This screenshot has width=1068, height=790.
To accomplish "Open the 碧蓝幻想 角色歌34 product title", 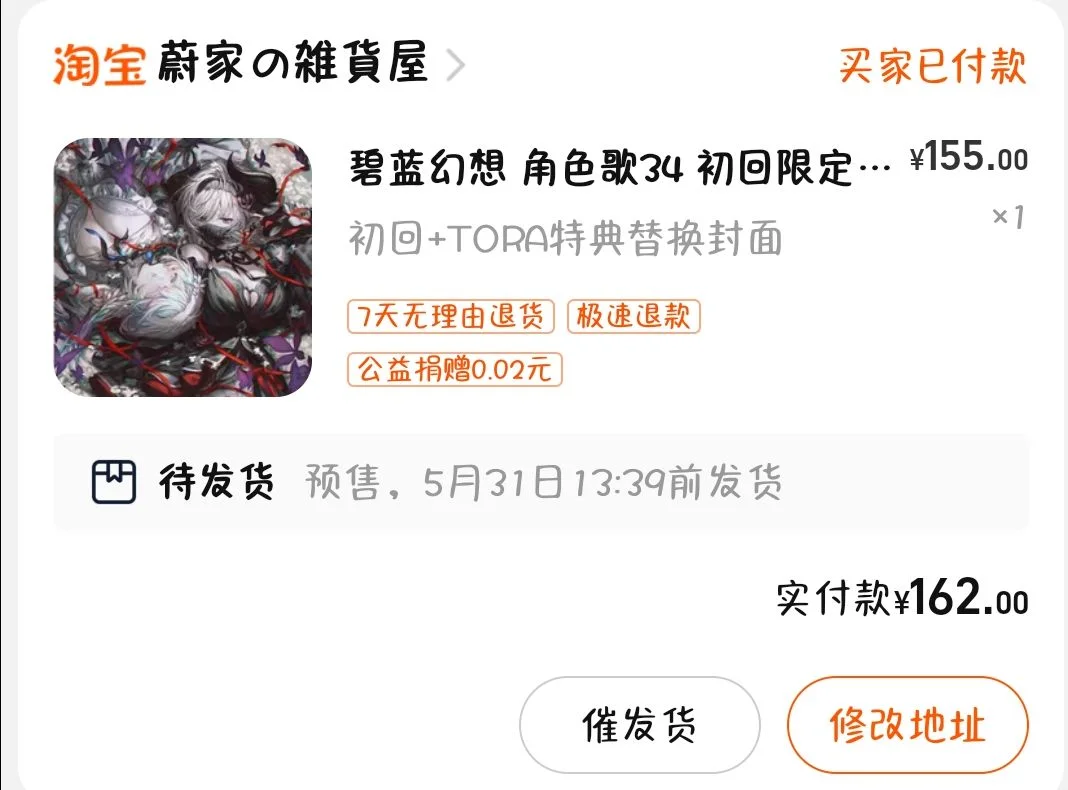I will 620,168.
